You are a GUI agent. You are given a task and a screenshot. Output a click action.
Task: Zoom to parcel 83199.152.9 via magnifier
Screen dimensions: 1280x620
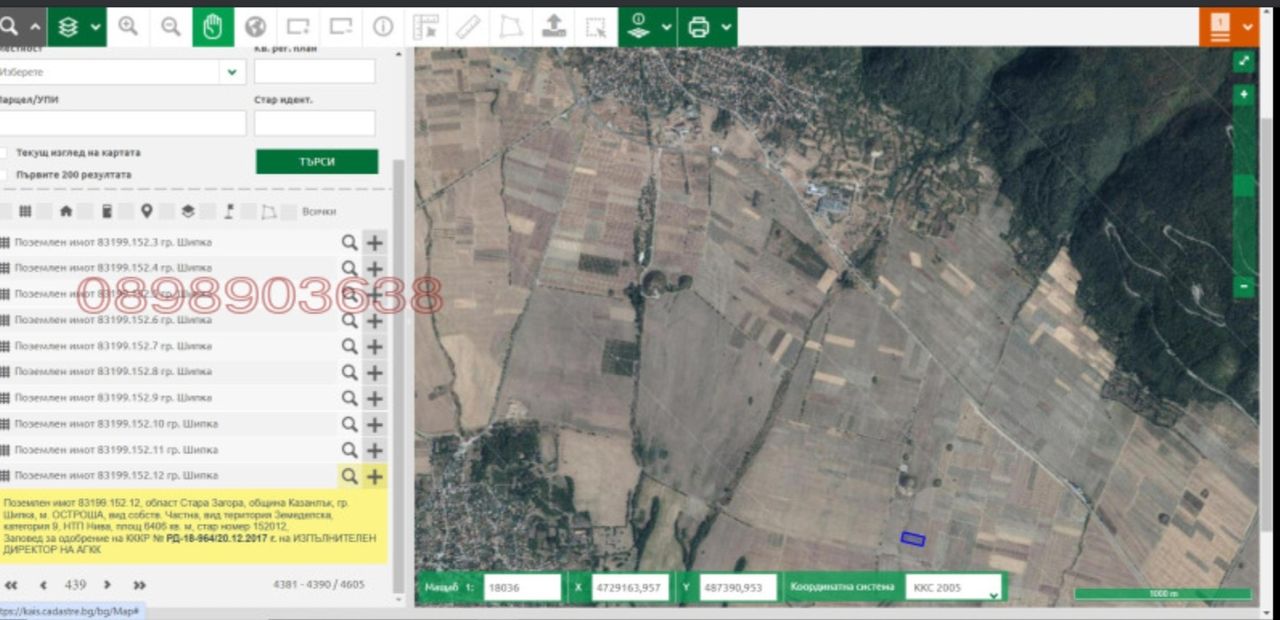[x=349, y=398]
